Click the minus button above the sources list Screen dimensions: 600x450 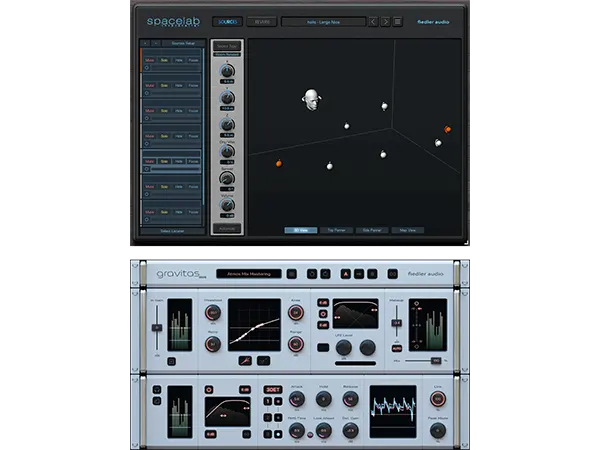pos(156,43)
